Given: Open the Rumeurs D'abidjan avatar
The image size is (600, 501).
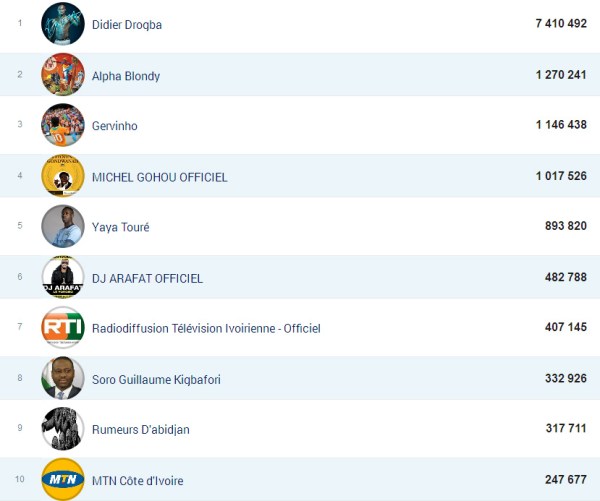Looking at the screenshot, I should tap(62, 429).
